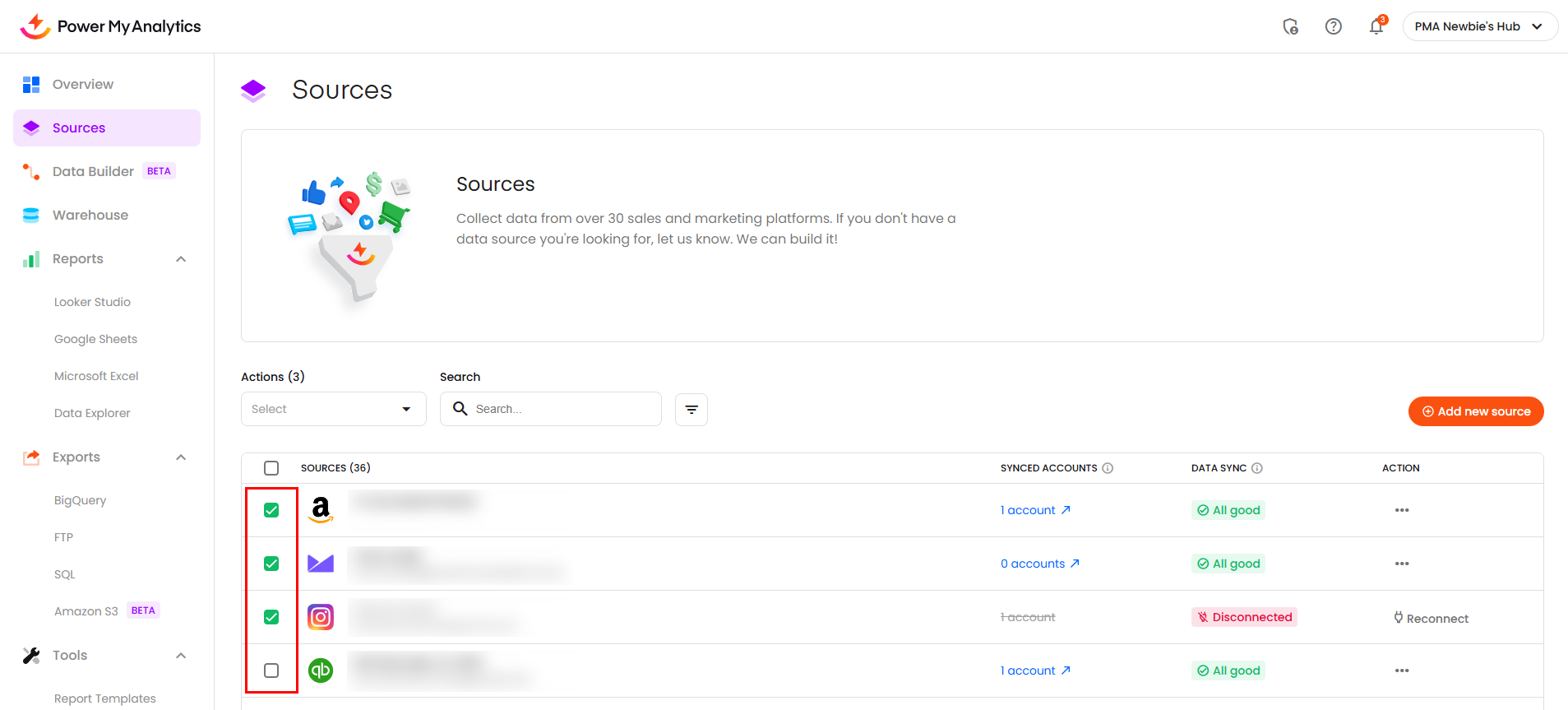
Task: Open the PMA Newbie's Hub account dropdown
Action: (1479, 26)
